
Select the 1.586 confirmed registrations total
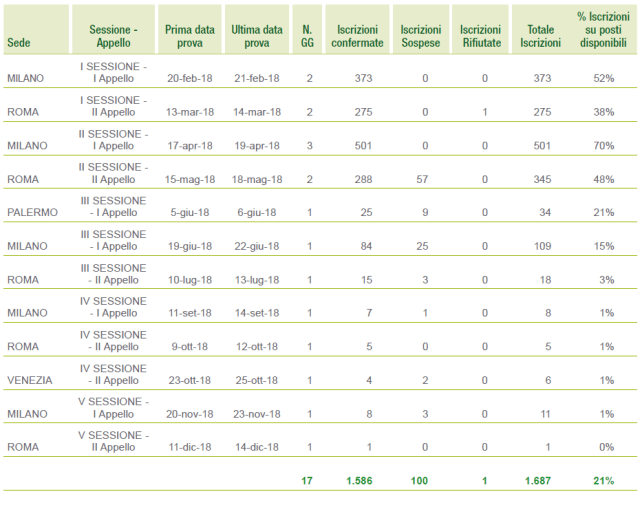click(360, 481)
